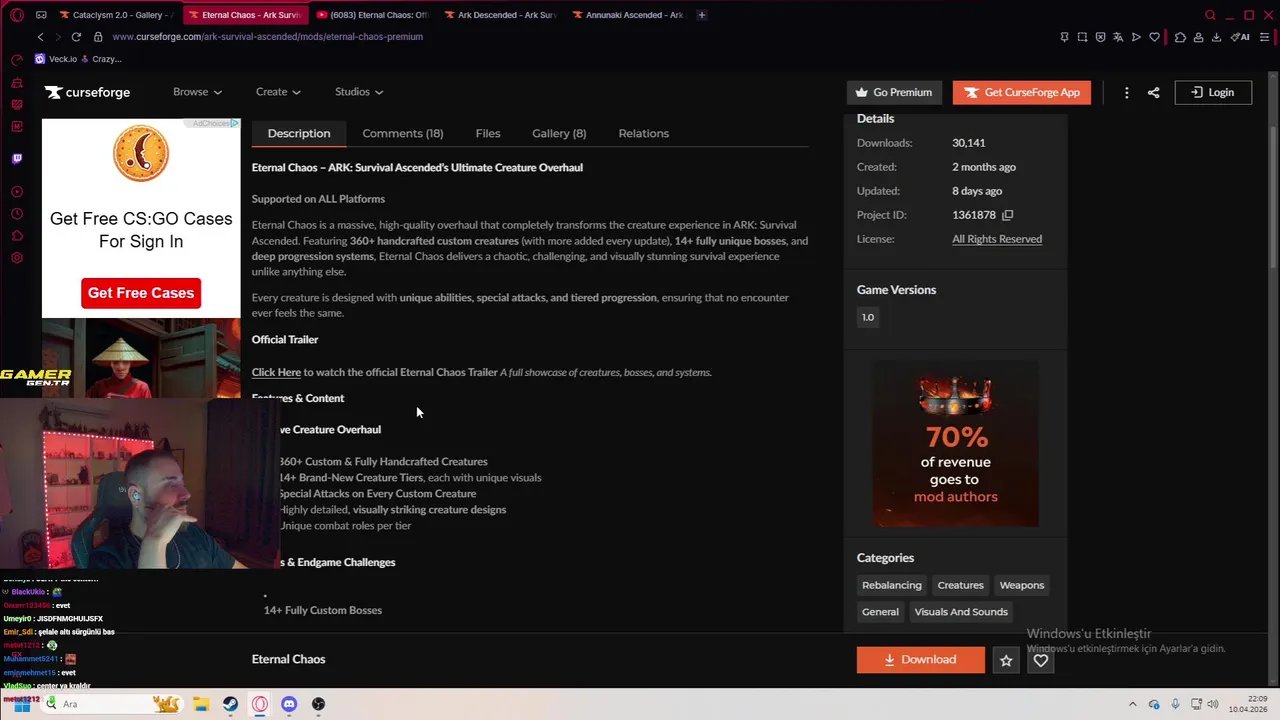Image resolution: width=1280 pixels, height=720 pixels.
Task: Open browser extensions puzzle icon
Action: [x=1180, y=37]
